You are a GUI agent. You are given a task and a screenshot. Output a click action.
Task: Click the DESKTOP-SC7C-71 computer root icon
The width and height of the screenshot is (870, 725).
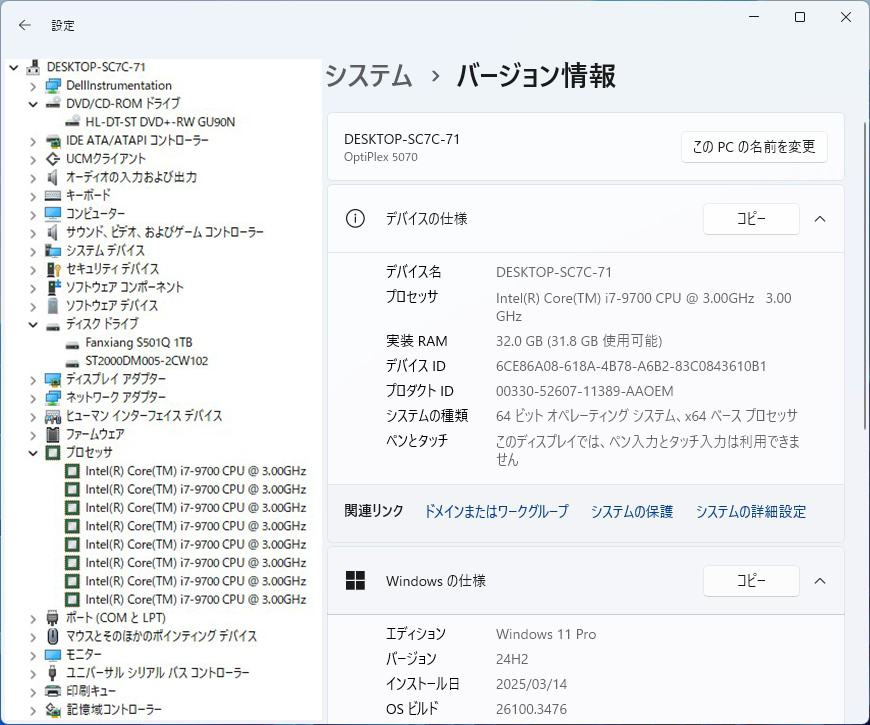(33, 67)
